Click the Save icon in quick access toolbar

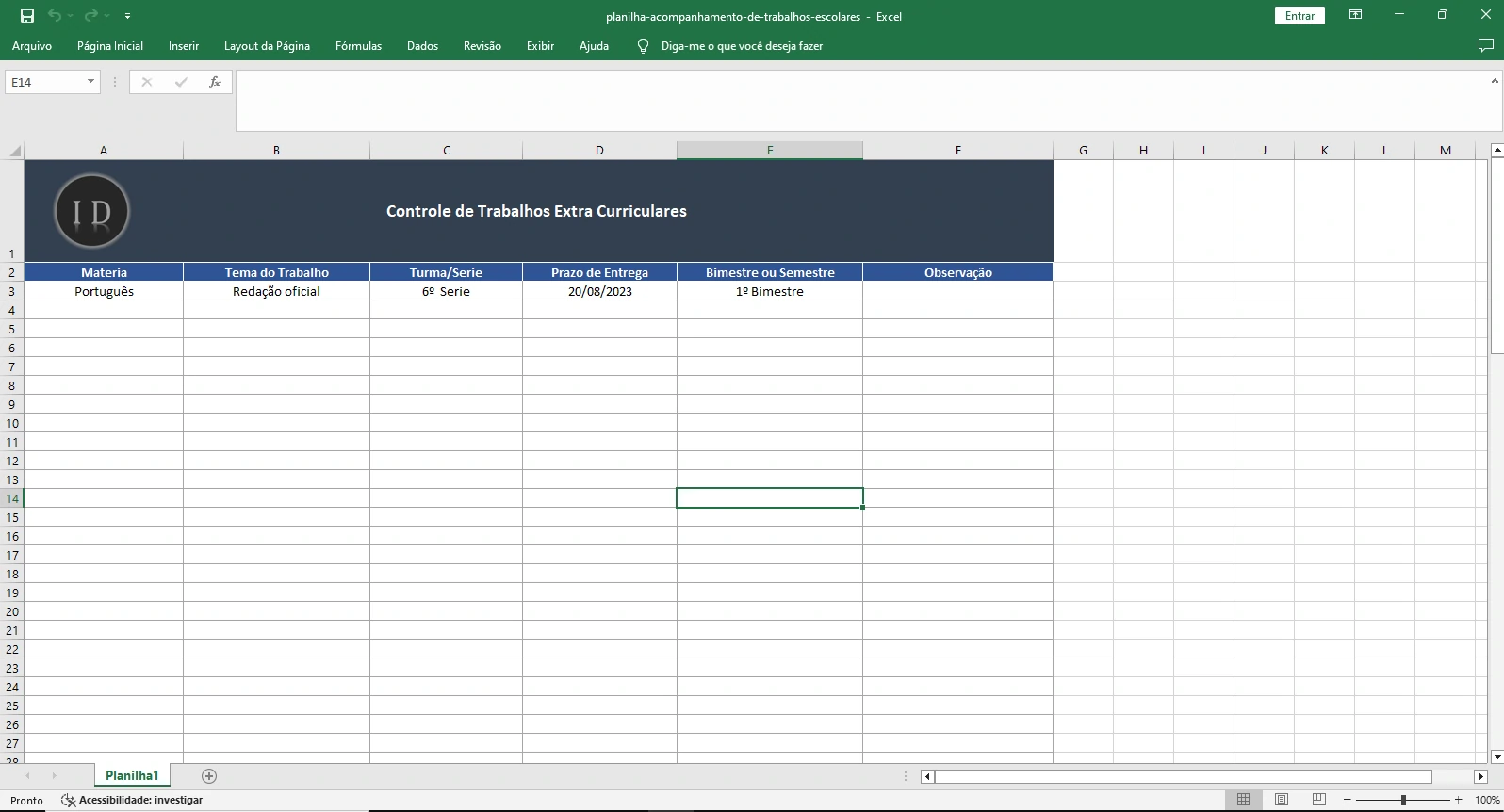click(27, 16)
